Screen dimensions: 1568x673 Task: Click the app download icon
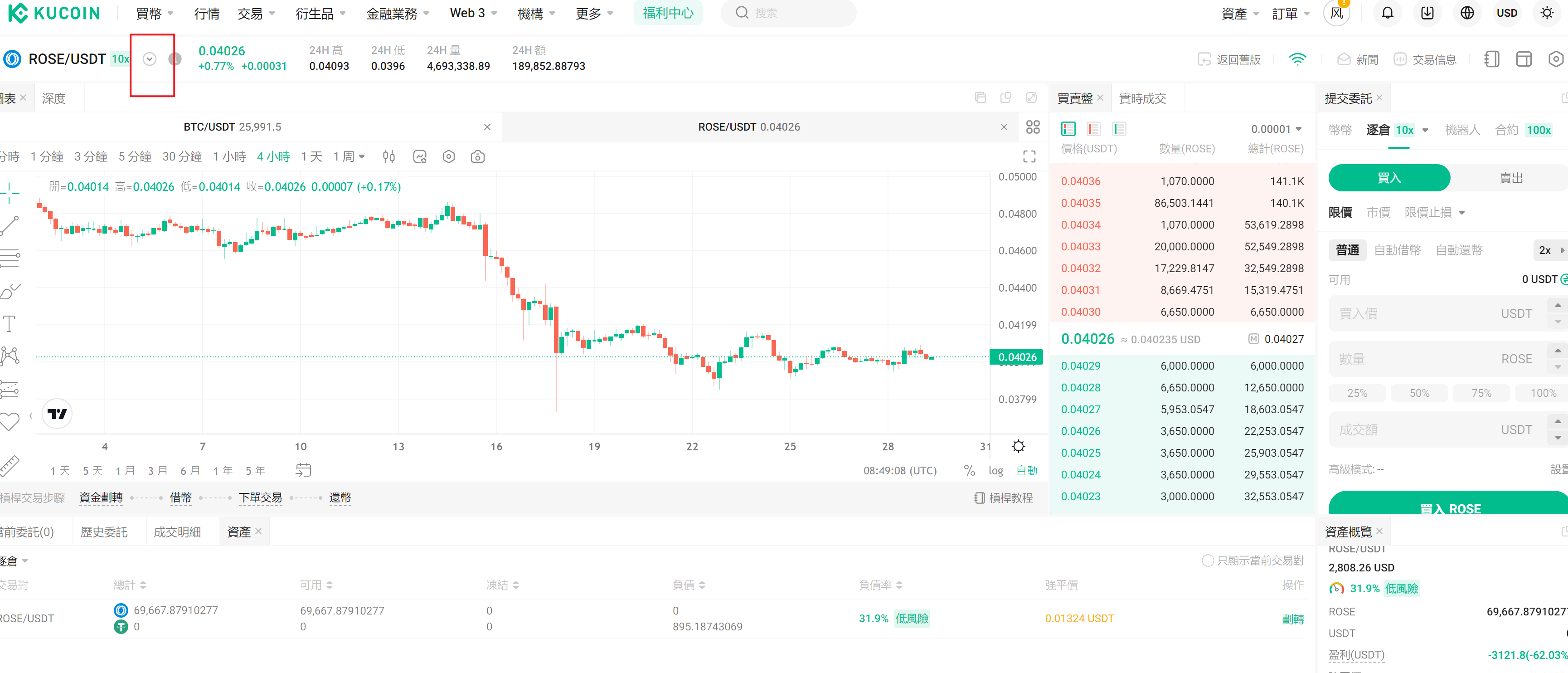click(1427, 13)
